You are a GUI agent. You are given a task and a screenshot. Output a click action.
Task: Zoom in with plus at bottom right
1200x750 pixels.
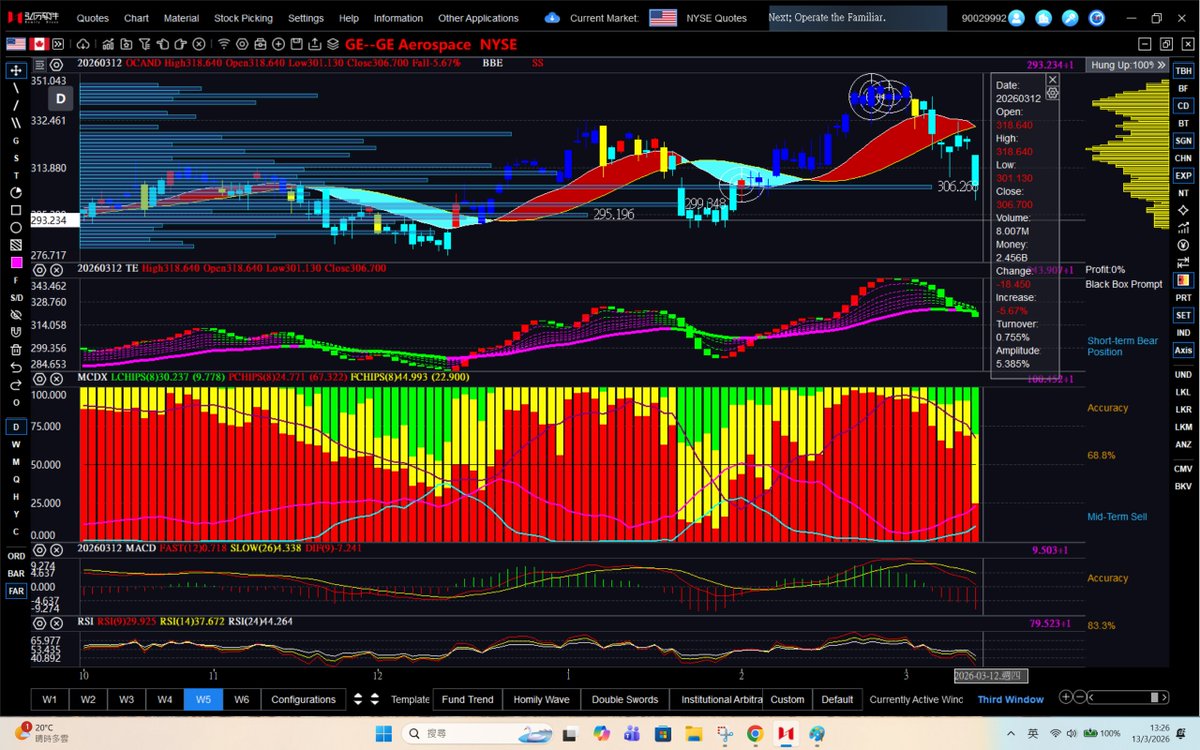(1066, 697)
